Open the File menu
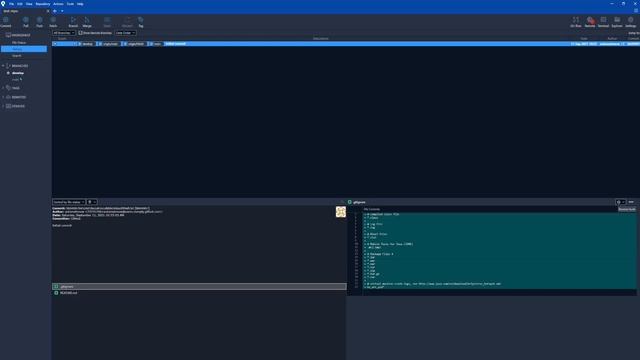The width and height of the screenshot is (640, 360). [x=11, y=4]
